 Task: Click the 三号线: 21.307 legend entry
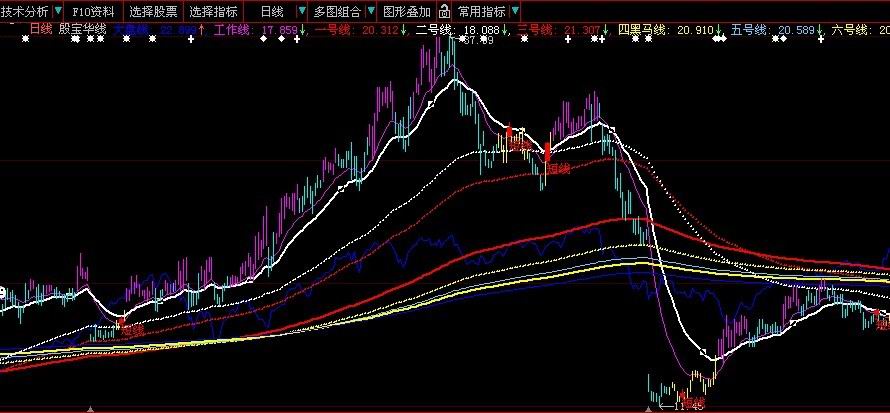click(558, 30)
